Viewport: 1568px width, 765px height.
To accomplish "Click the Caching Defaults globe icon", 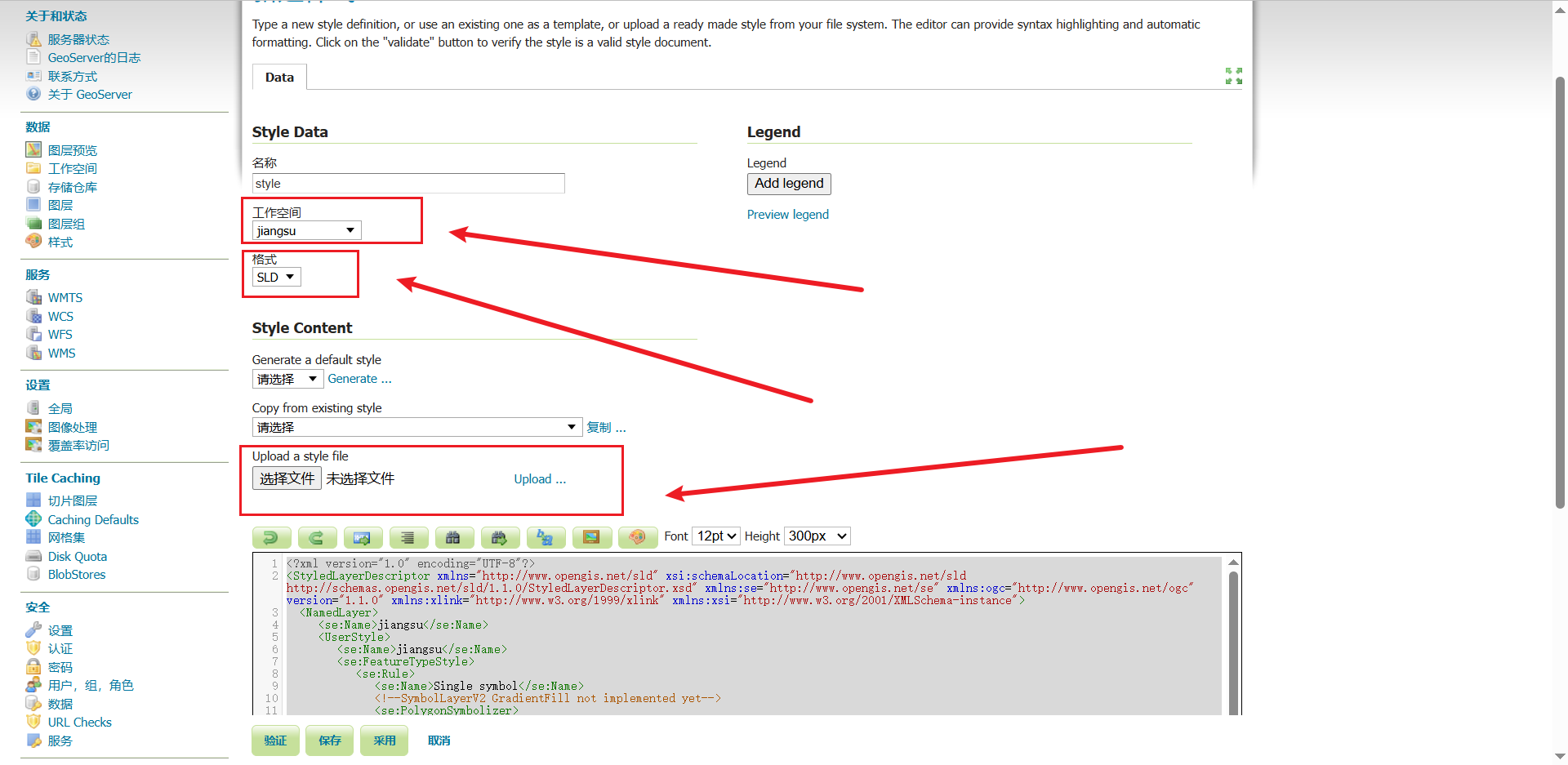I will pyautogui.click(x=33, y=518).
